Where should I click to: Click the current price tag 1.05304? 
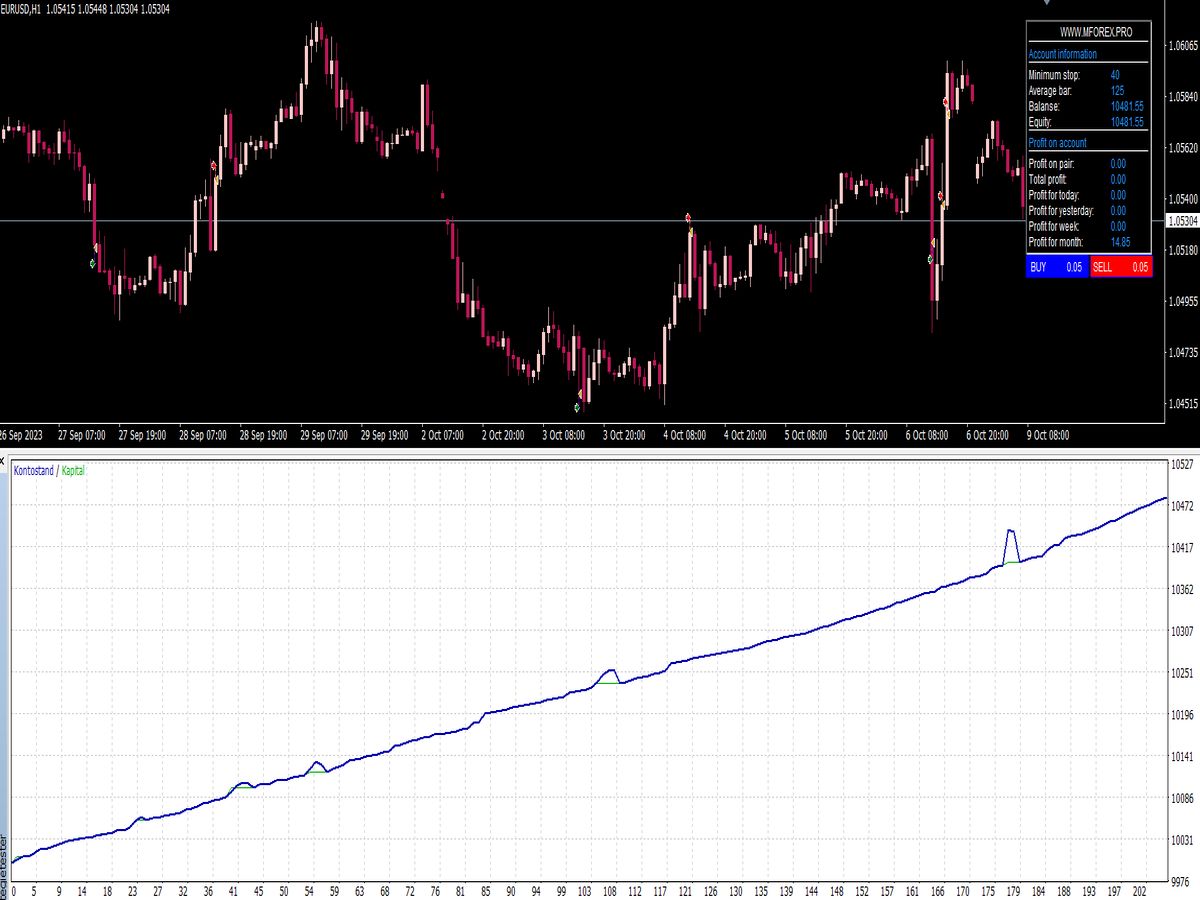point(1183,221)
